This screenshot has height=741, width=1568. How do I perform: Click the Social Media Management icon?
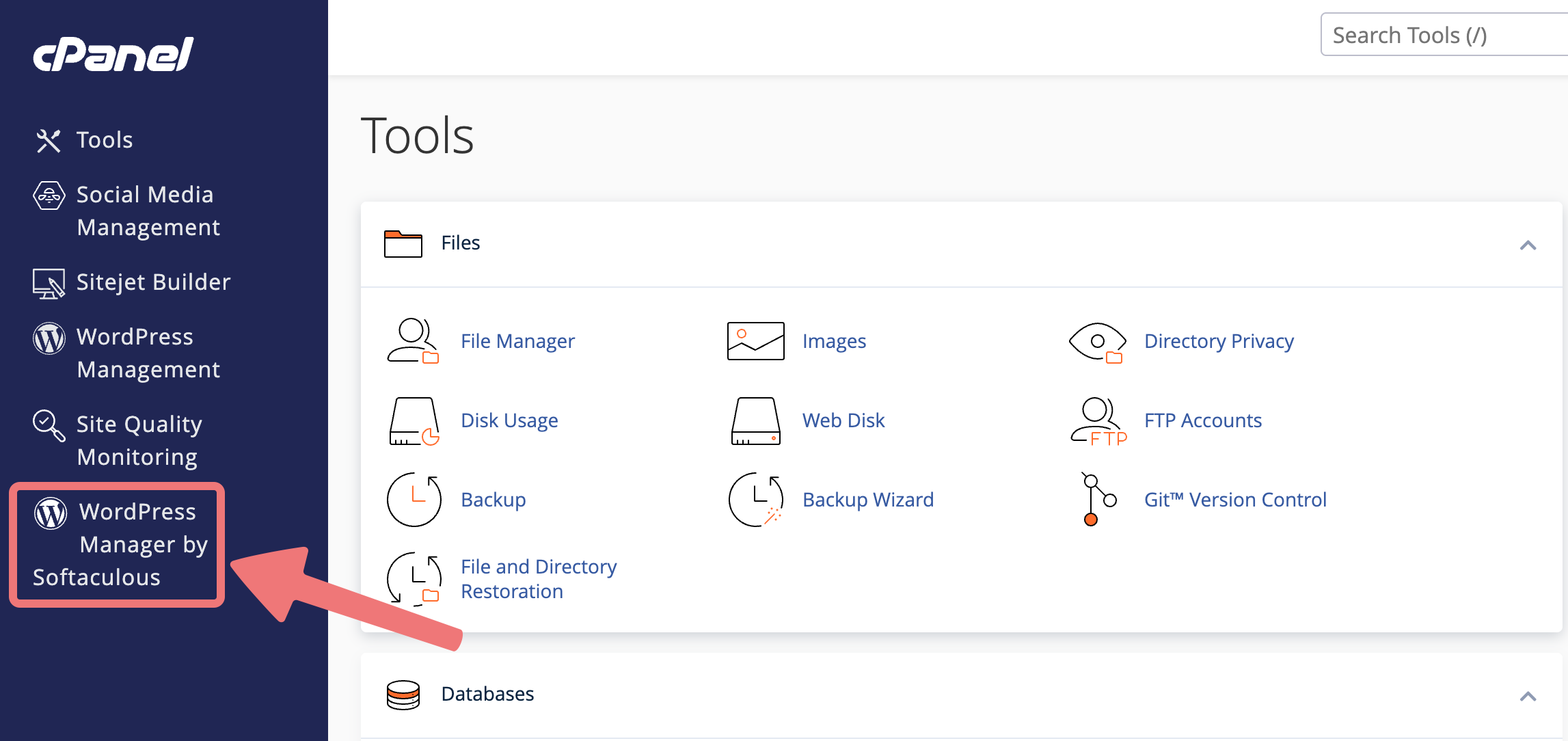pyautogui.click(x=49, y=196)
